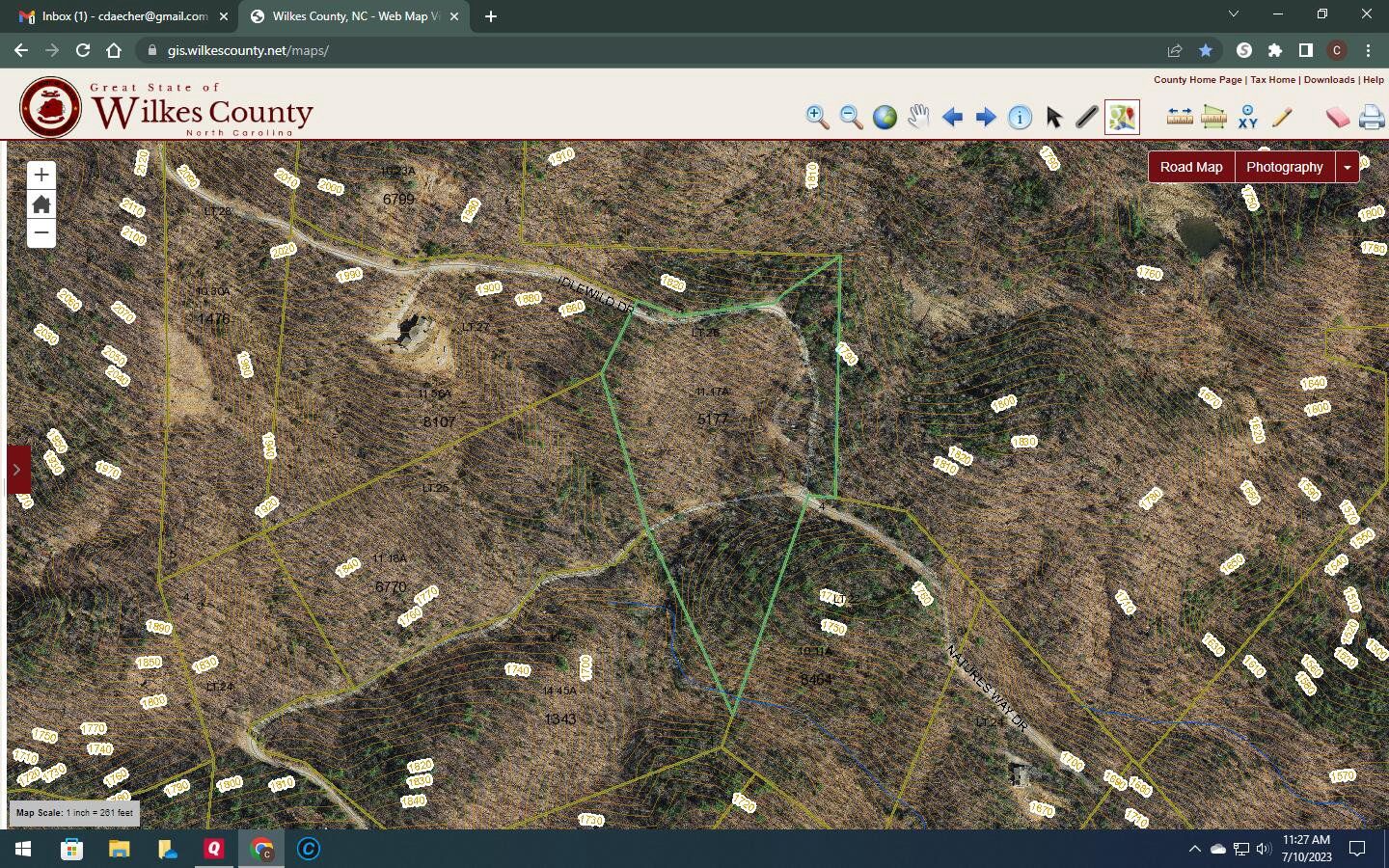Click the globe full extent icon
This screenshot has height=868, width=1389.
(x=885, y=117)
